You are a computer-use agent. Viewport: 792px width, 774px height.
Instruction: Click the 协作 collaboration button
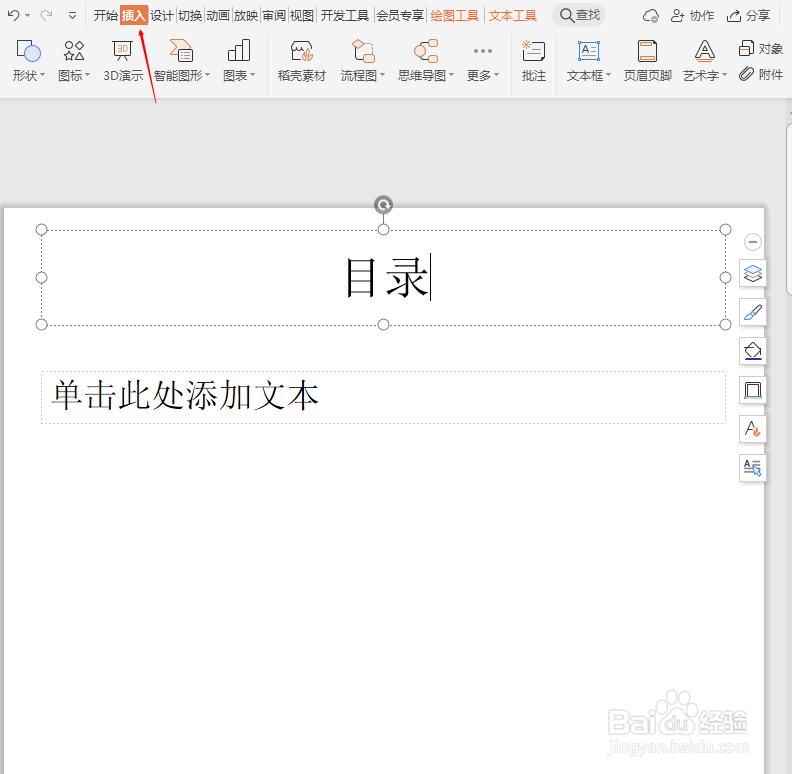click(692, 16)
